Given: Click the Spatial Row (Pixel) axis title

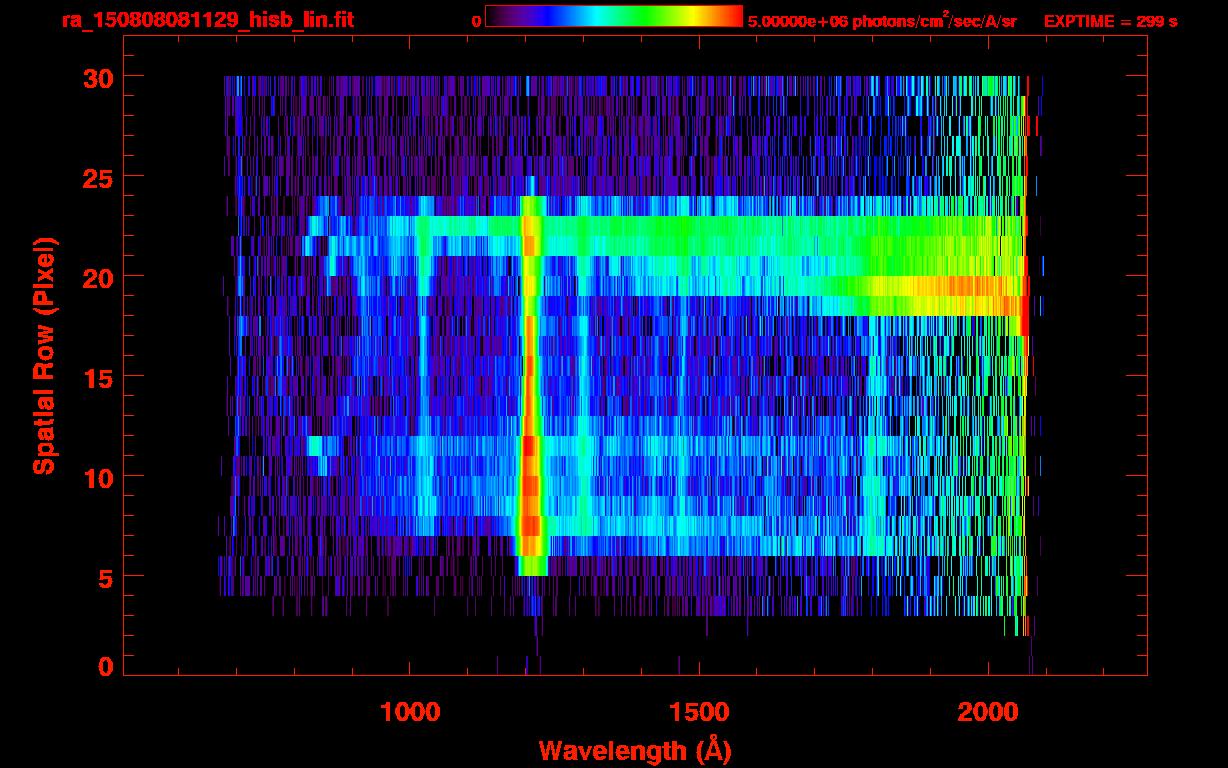Looking at the screenshot, I should click(x=44, y=356).
